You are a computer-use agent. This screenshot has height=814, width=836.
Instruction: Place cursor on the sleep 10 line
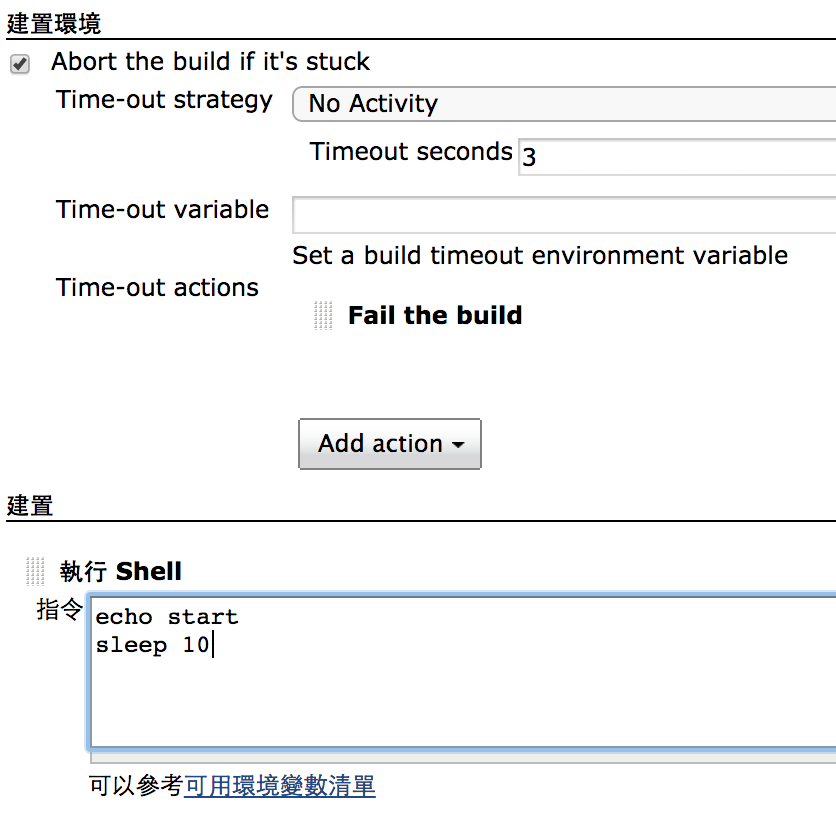(x=152, y=645)
